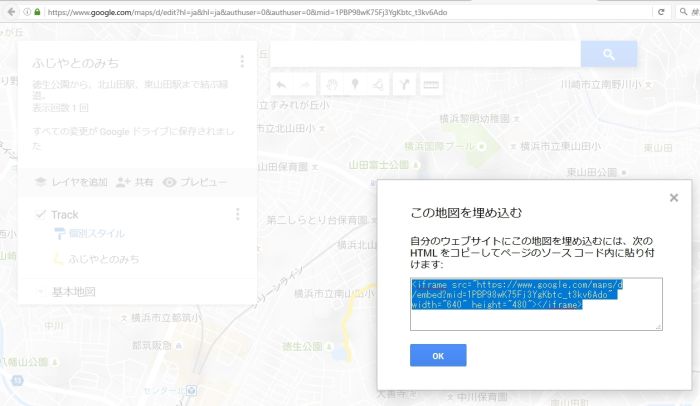Click the undo arrow in map toolbar
700x406 pixels.
pyautogui.click(x=281, y=84)
